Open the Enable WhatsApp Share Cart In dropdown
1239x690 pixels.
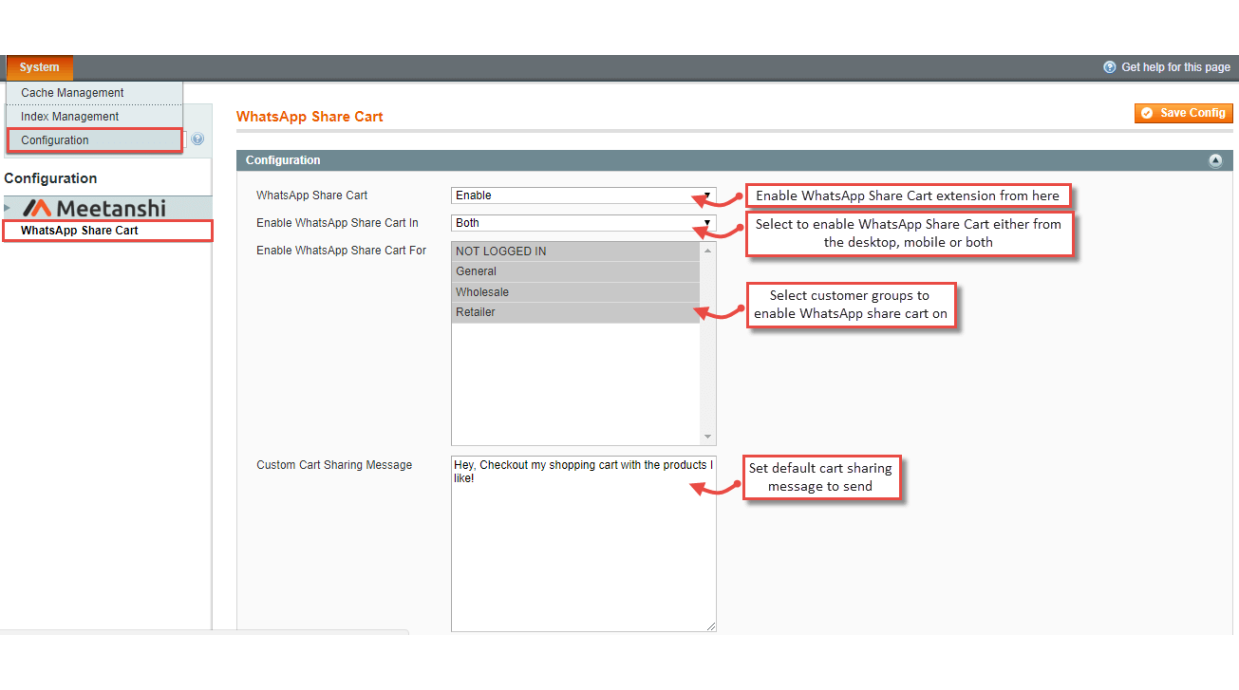pos(583,223)
